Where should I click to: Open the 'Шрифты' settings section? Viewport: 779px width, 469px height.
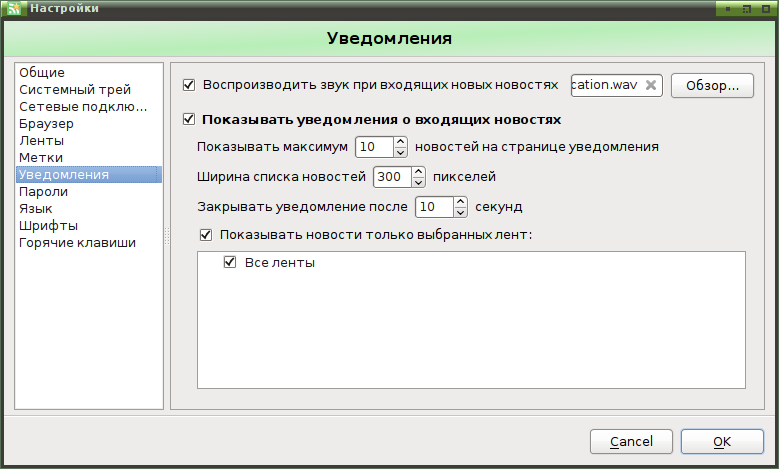[89, 226]
